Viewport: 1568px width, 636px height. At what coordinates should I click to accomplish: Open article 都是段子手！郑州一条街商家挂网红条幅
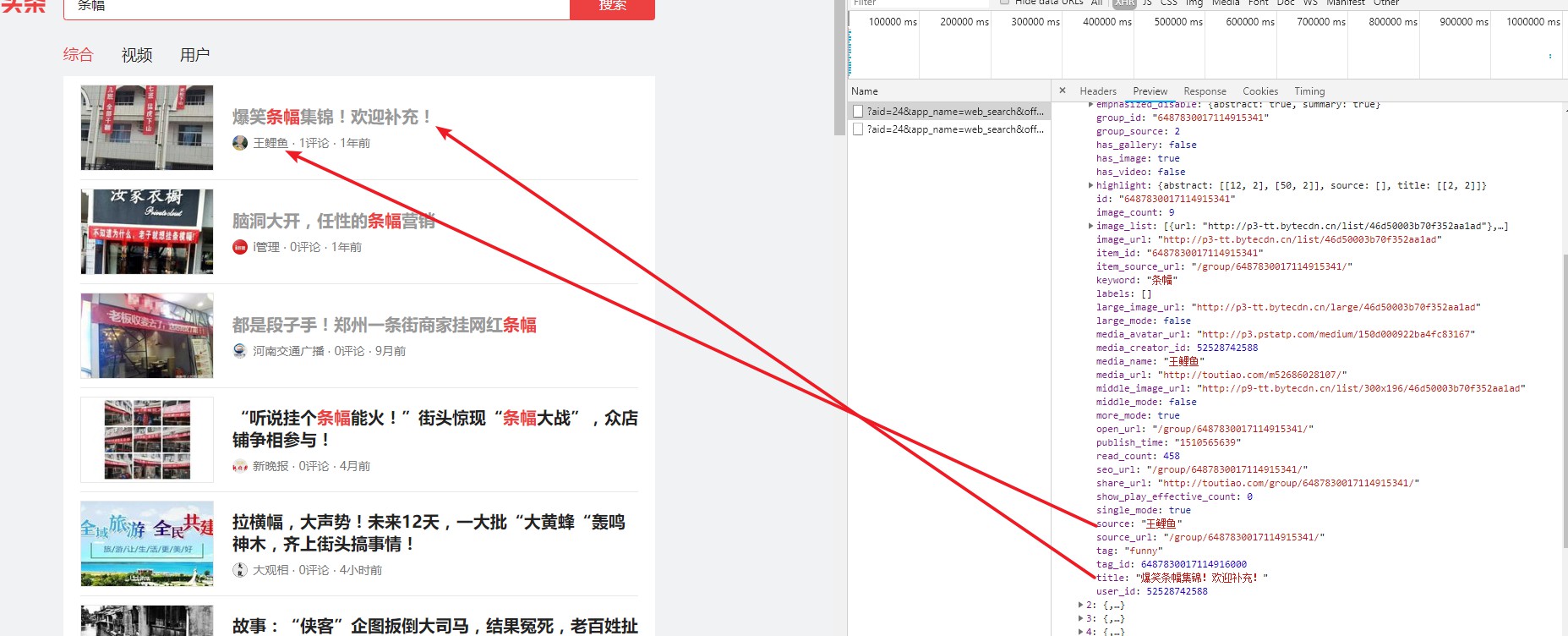[385, 325]
